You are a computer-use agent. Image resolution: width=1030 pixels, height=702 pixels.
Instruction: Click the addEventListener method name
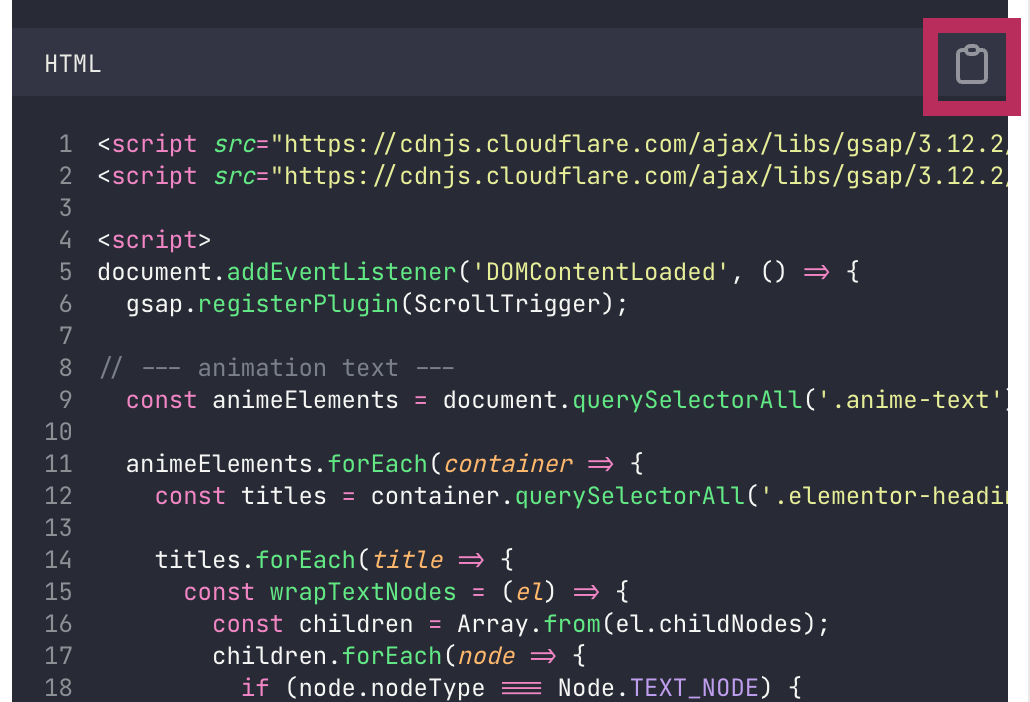(x=342, y=272)
